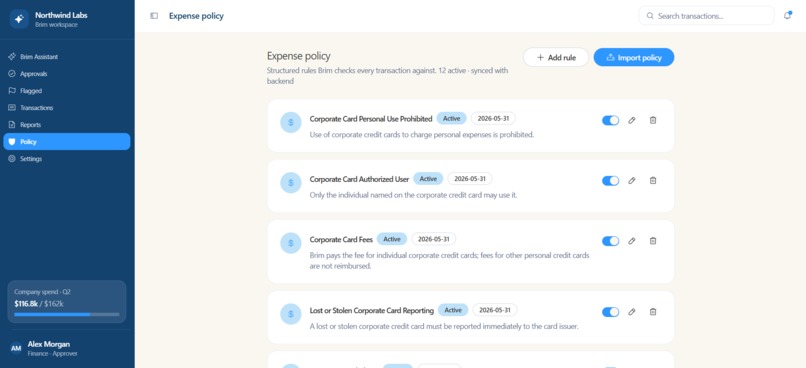Click "Corporate Card Fees" rule title

pyautogui.click(x=341, y=240)
